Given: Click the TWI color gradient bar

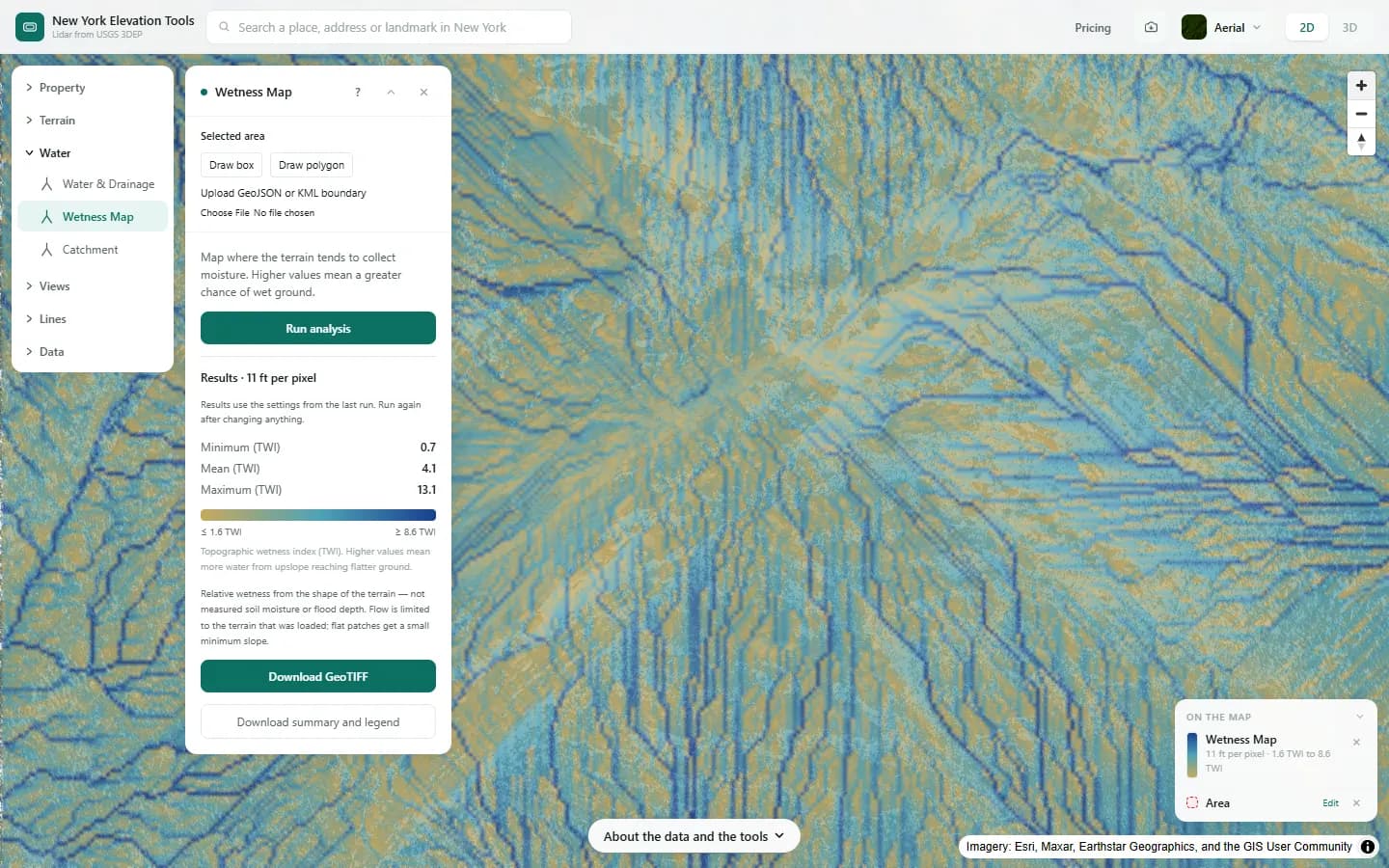Looking at the screenshot, I should point(318,515).
